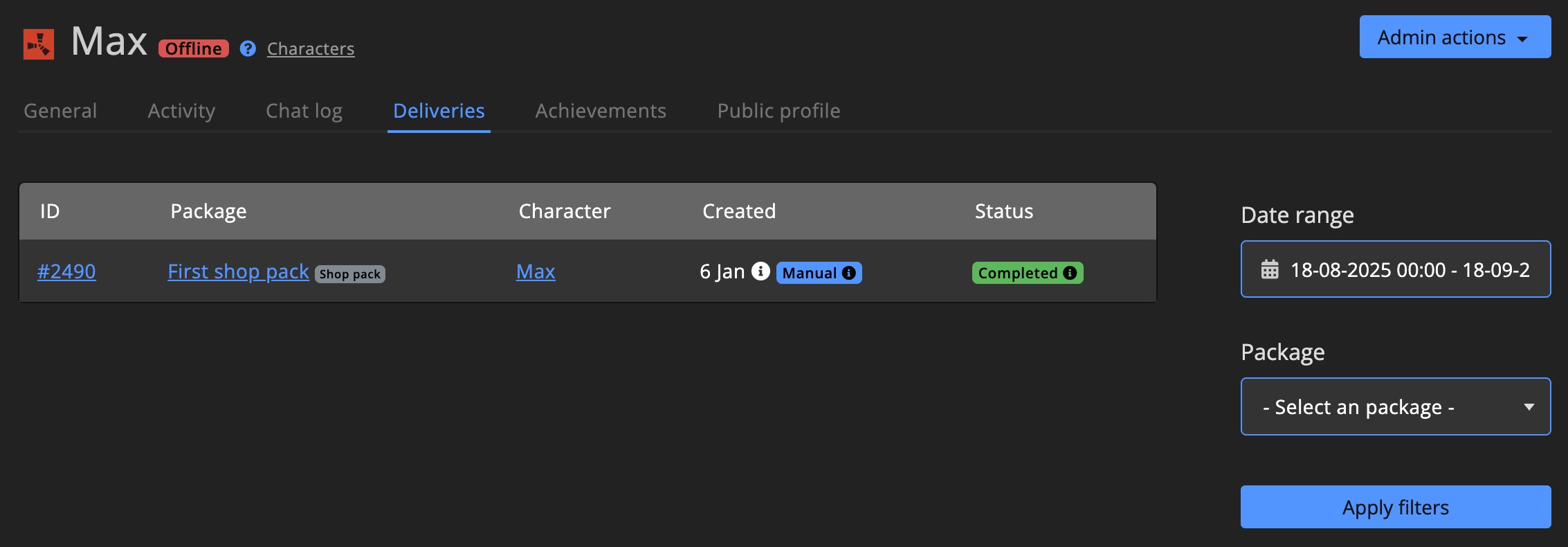Image resolution: width=1568 pixels, height=547 pixels.
Task: Click the Apply filters button
Action: 1395,507
